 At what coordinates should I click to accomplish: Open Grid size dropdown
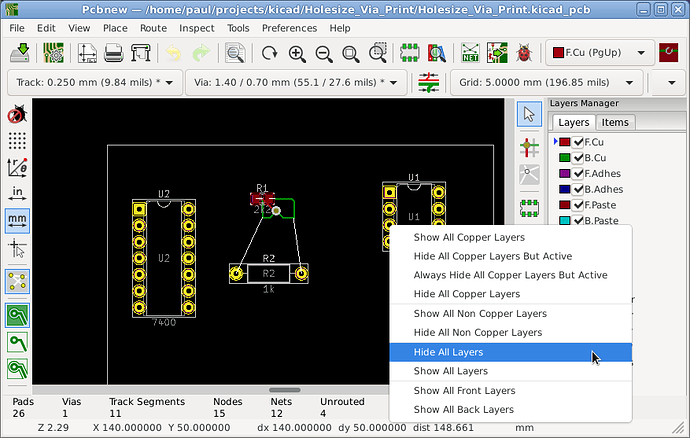click(547, 83)
